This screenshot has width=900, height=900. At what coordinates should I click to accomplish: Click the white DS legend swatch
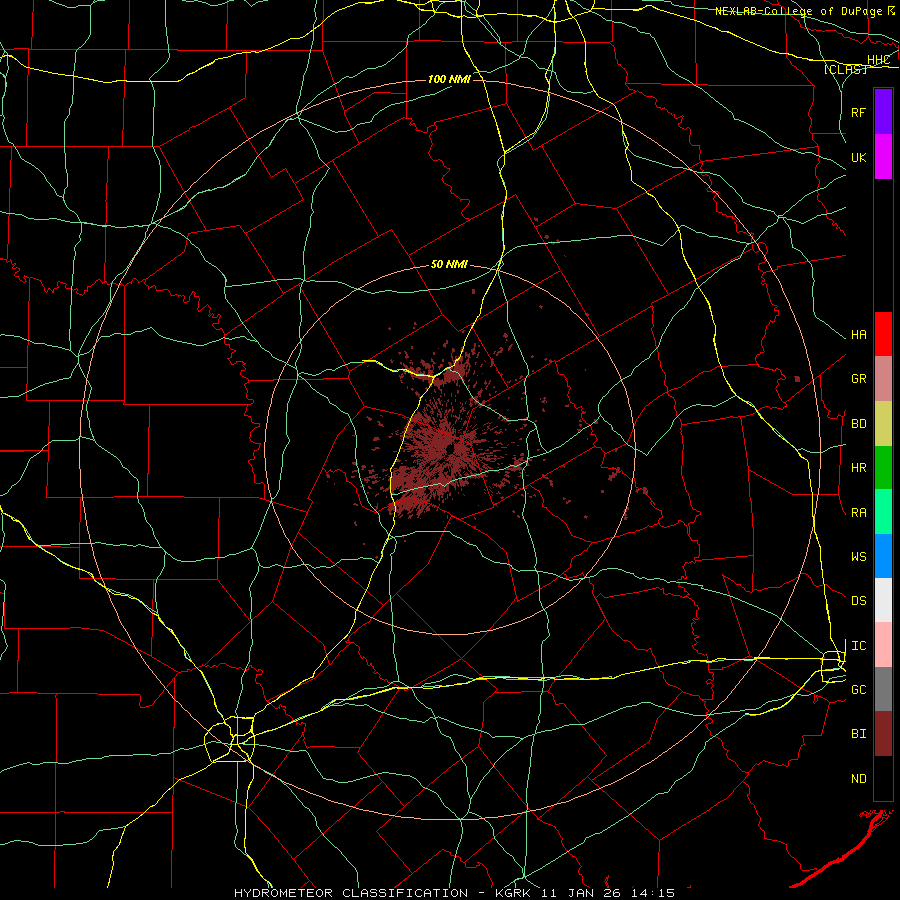click(x=883, y=600)
